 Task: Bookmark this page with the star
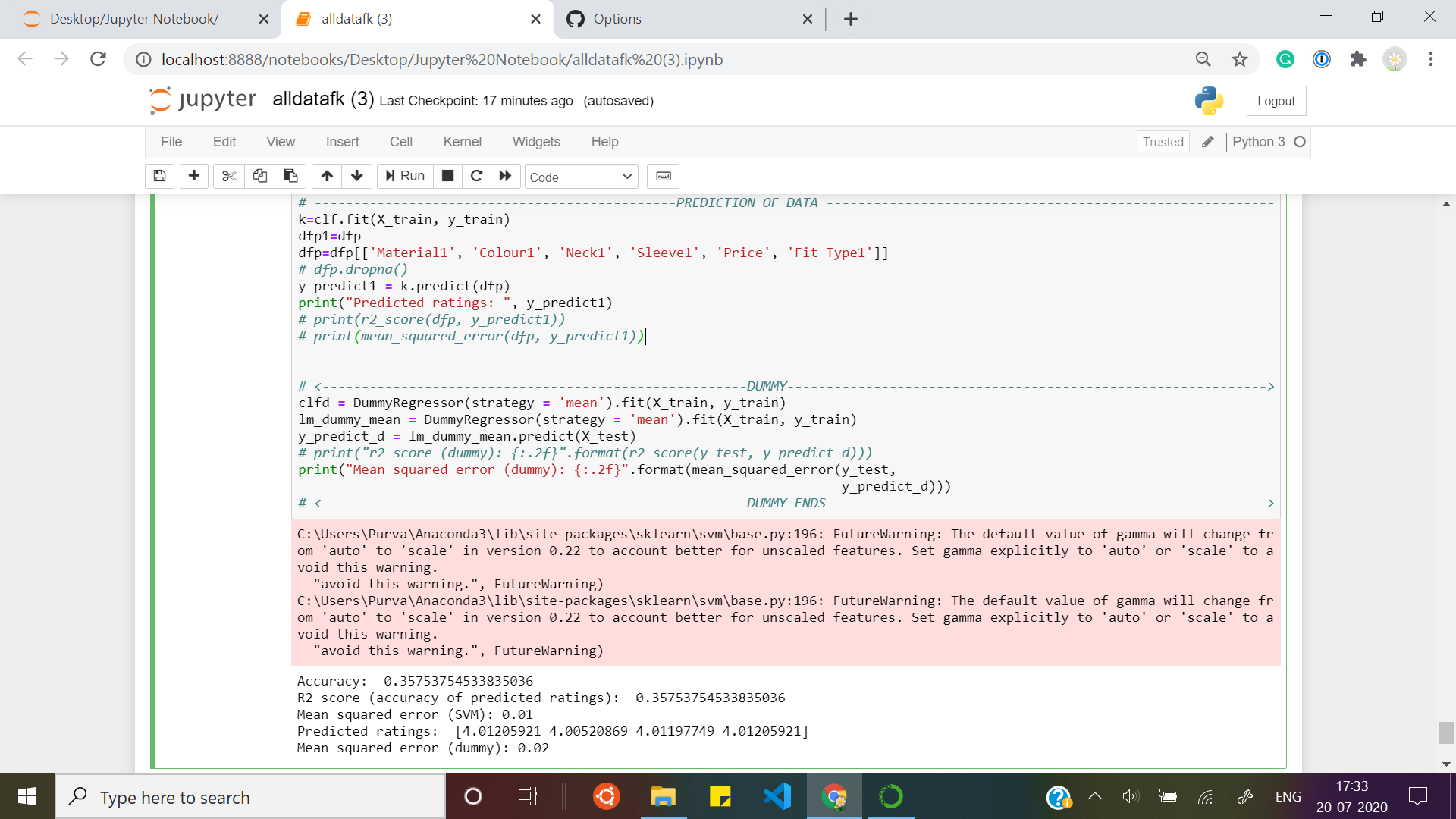click(1240, 59)
